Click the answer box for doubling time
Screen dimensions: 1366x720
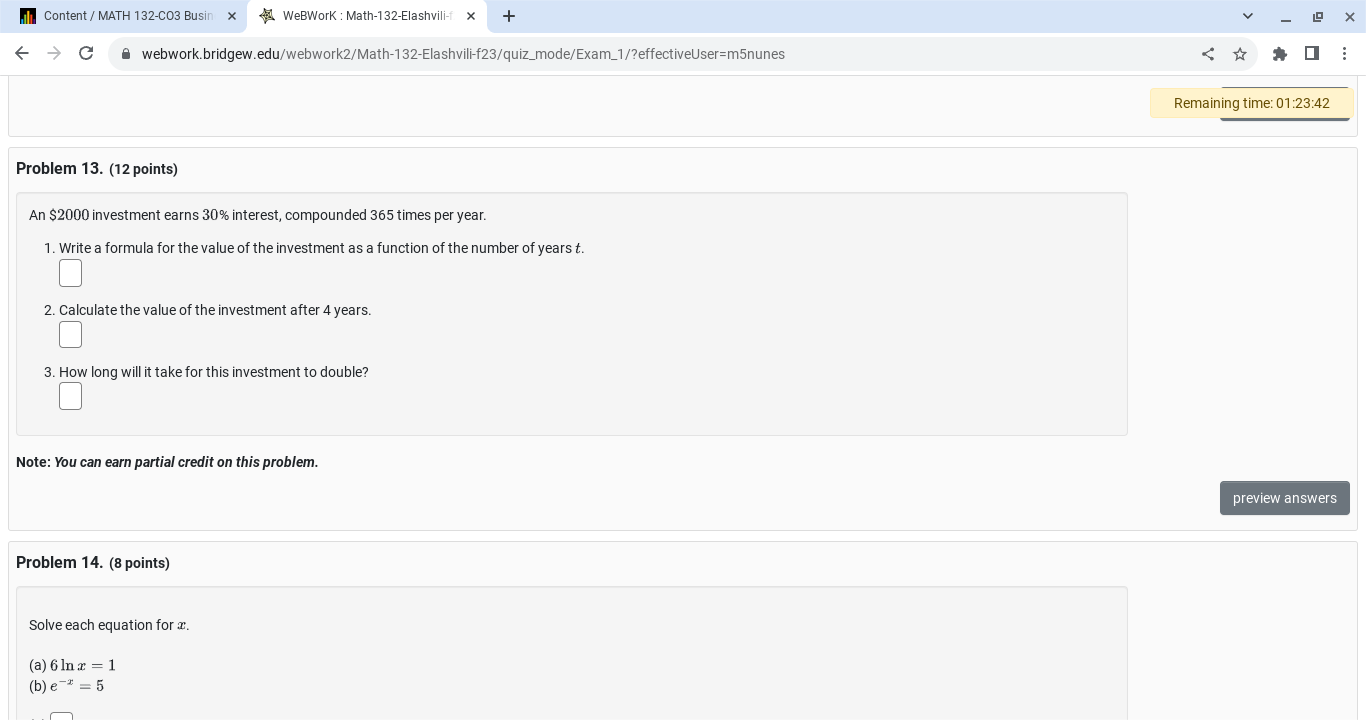point(70,396)
